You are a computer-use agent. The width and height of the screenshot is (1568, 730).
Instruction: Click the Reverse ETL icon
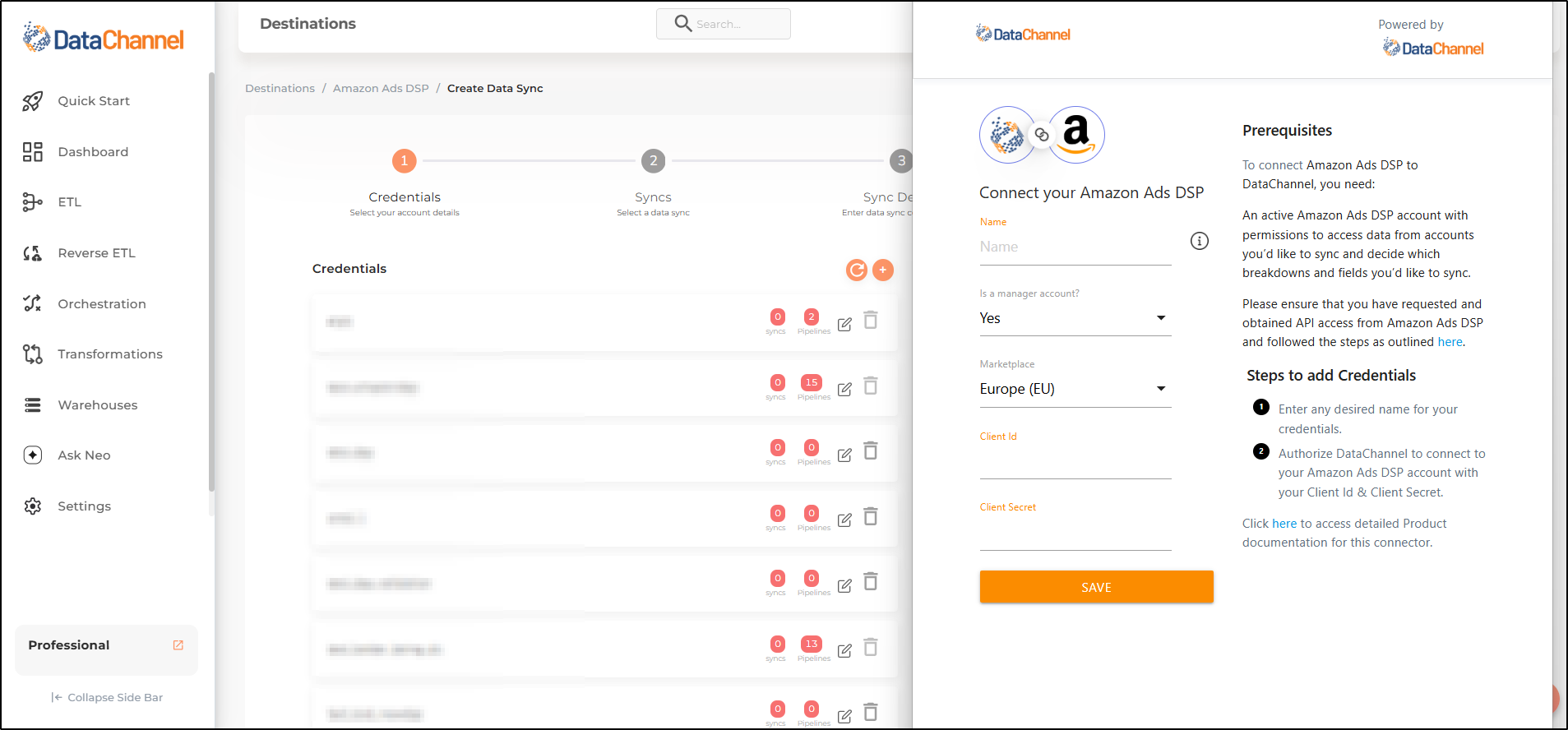click(32, 253)
